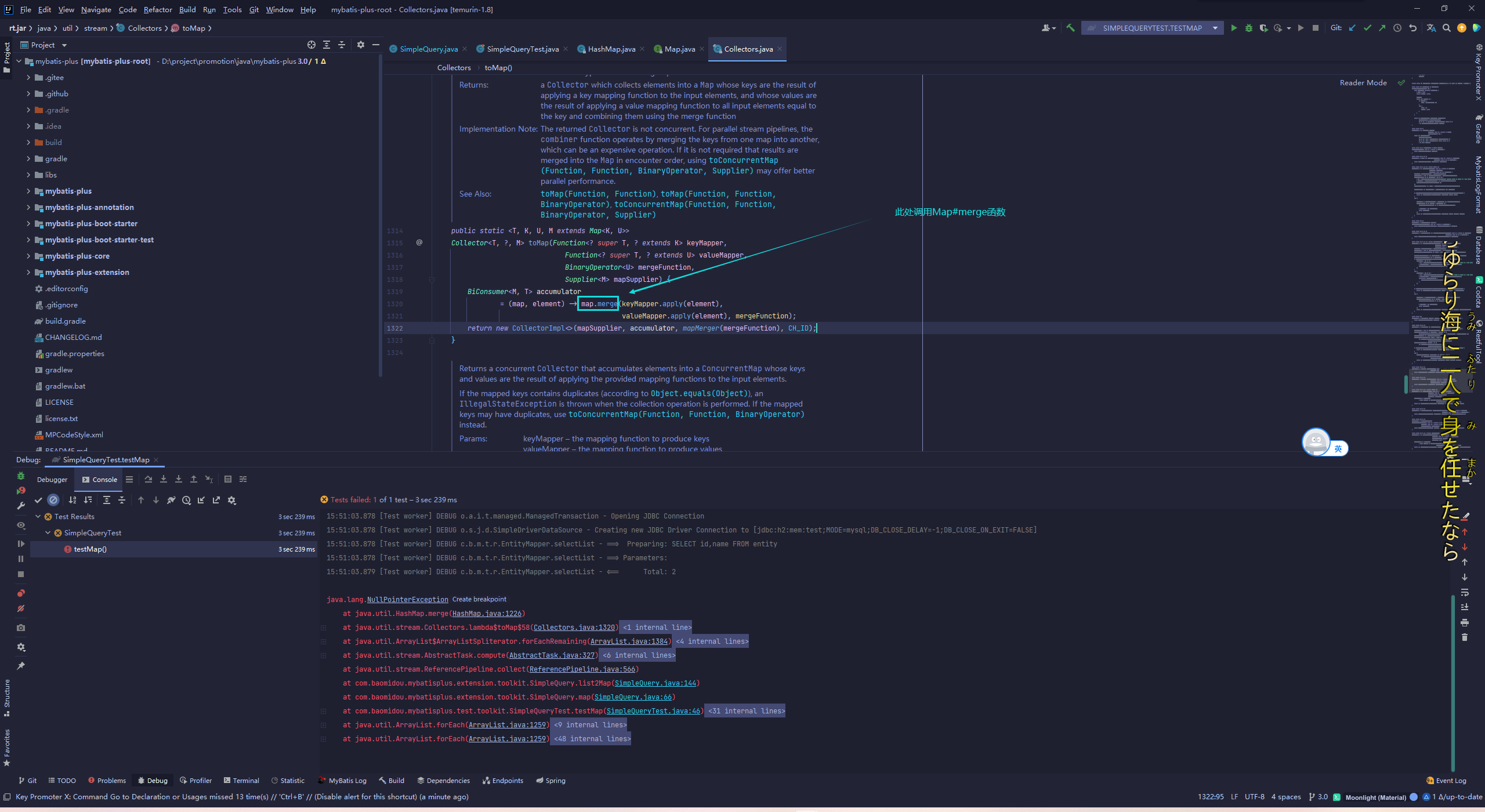Expand the mybatis-plus-core module folder
This screenshot has width=1485, height=812.
click(28, 256)
